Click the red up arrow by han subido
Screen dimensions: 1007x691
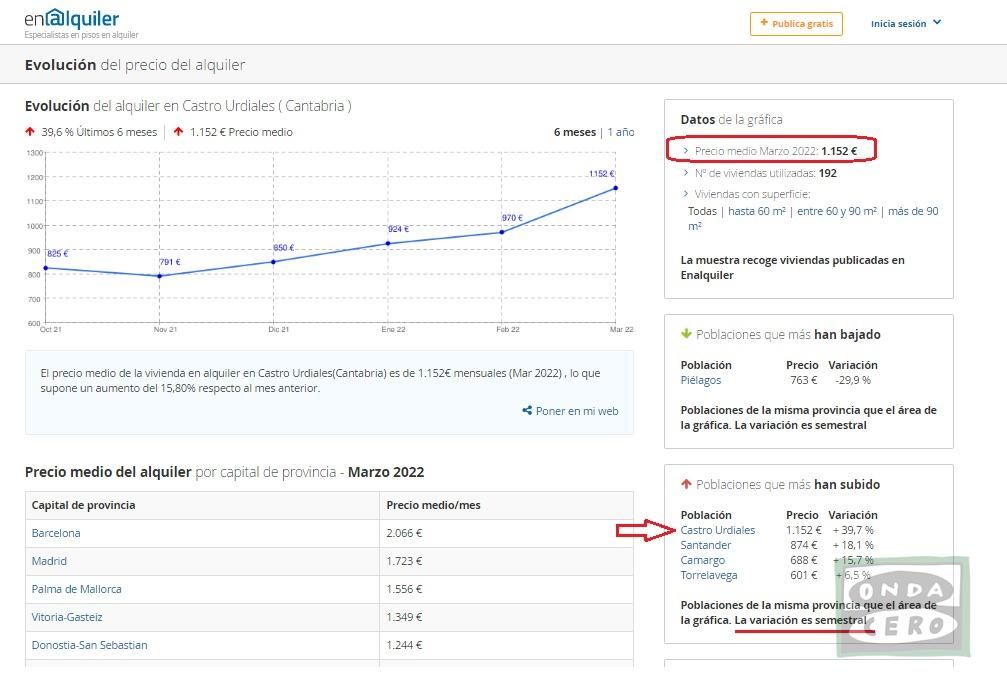coord(686,484)
